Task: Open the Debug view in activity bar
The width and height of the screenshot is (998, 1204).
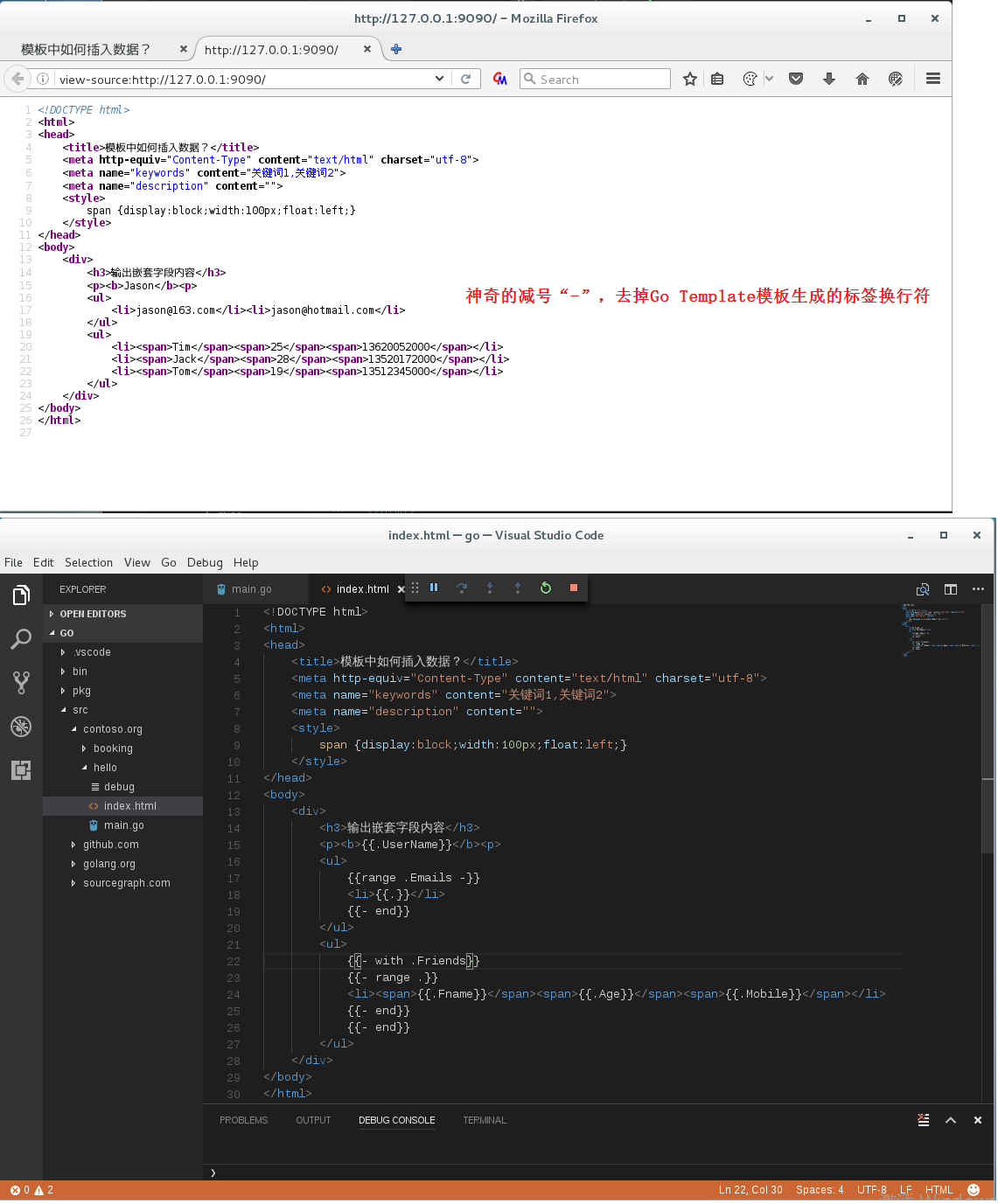Action: pos(21,727)
